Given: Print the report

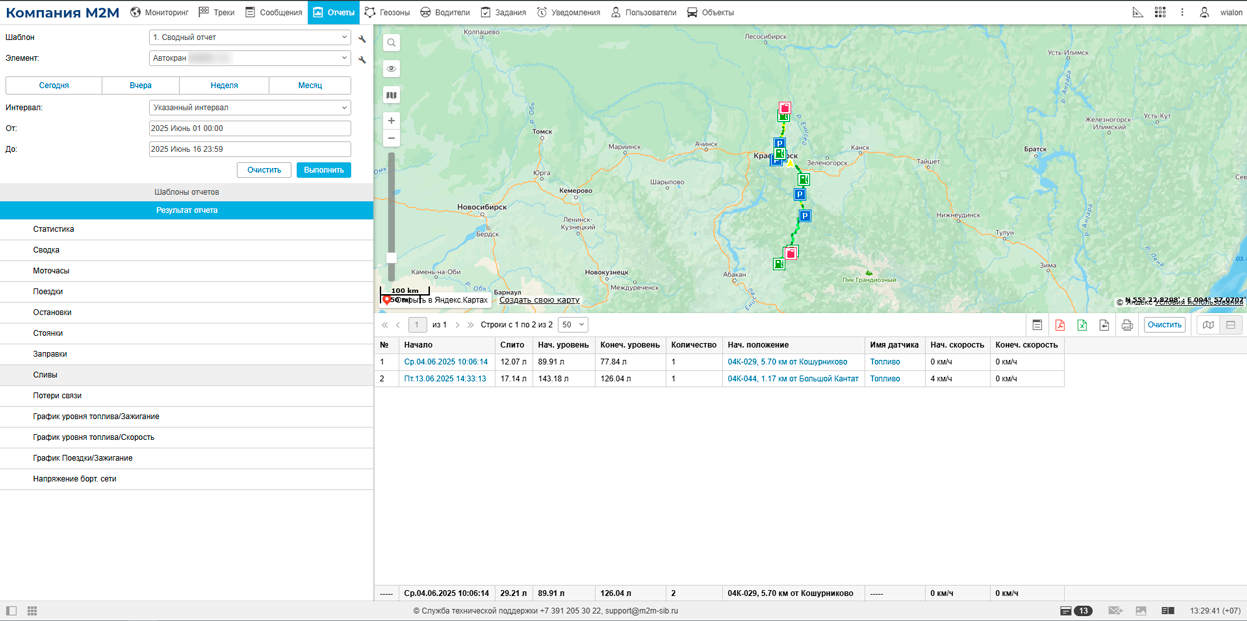Looking at the screenshot, I should pyautogui.click(x=1127, y=325).
